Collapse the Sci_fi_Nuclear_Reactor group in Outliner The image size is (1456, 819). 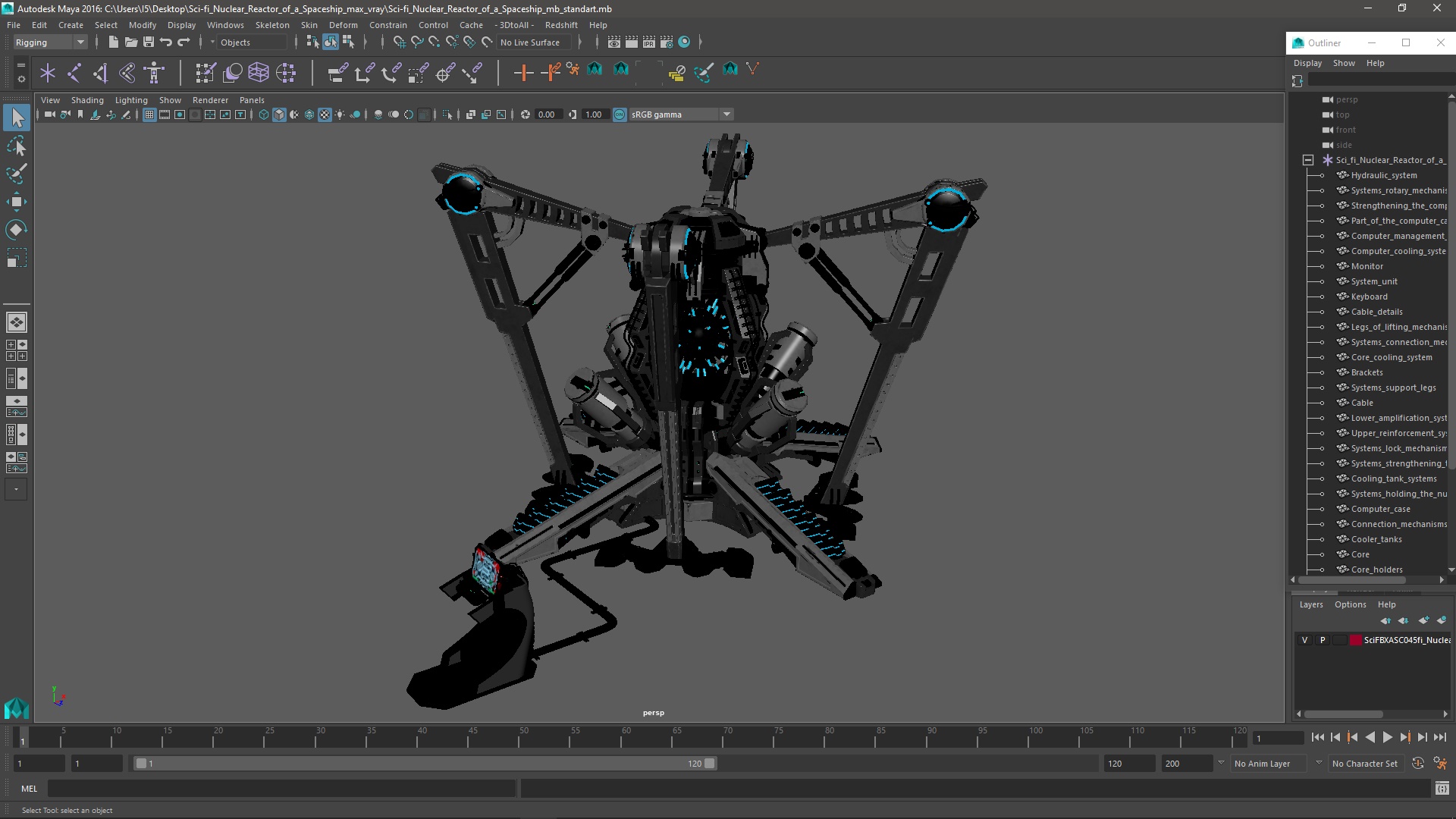[1308, 160]
